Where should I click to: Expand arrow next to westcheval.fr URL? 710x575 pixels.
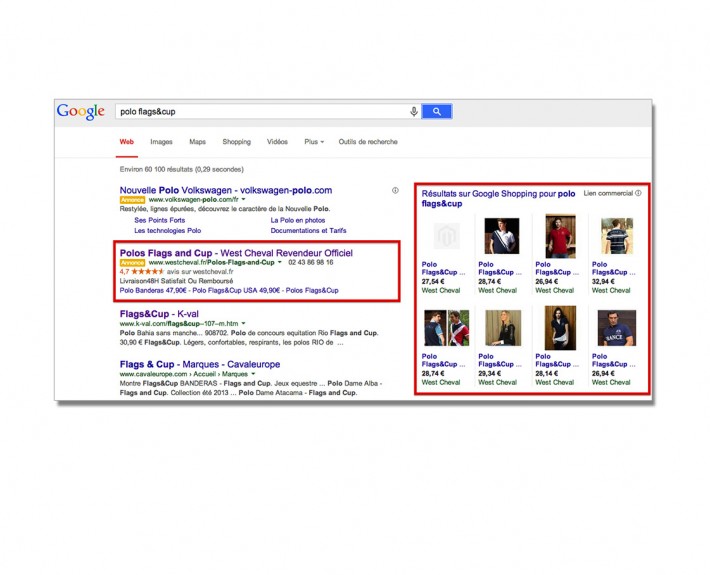280,262
